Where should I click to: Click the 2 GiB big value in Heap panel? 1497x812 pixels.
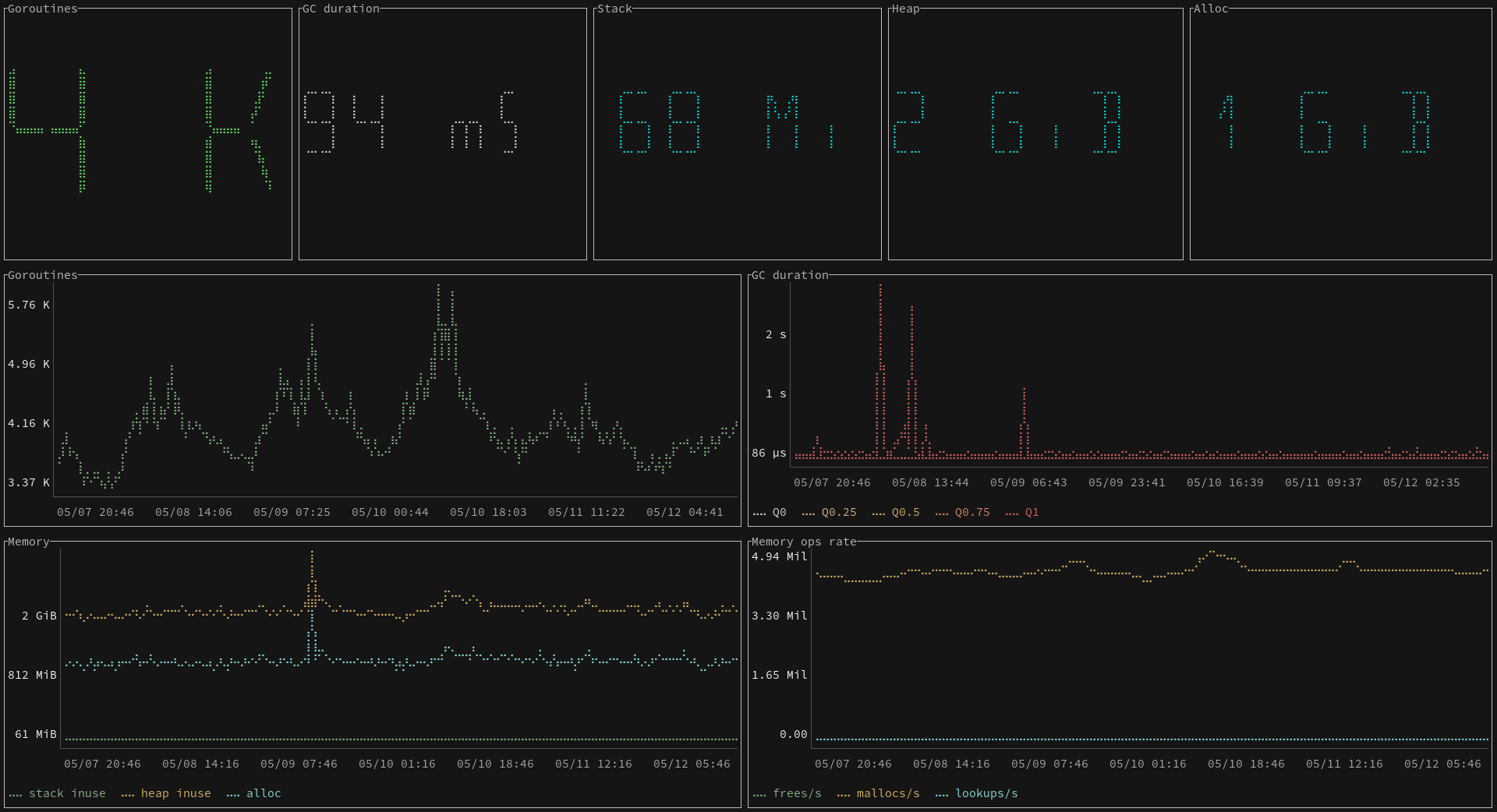coord(1007,122)
